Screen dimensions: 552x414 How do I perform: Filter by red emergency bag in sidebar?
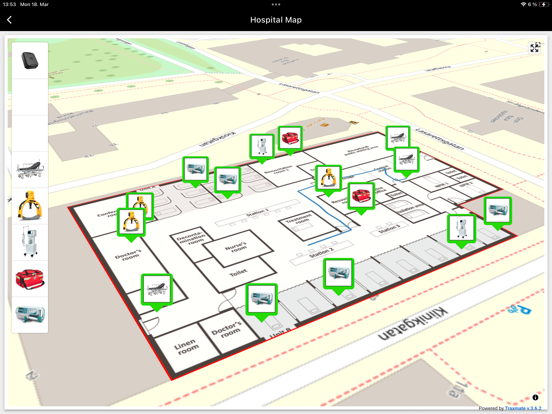coord(30,278)
